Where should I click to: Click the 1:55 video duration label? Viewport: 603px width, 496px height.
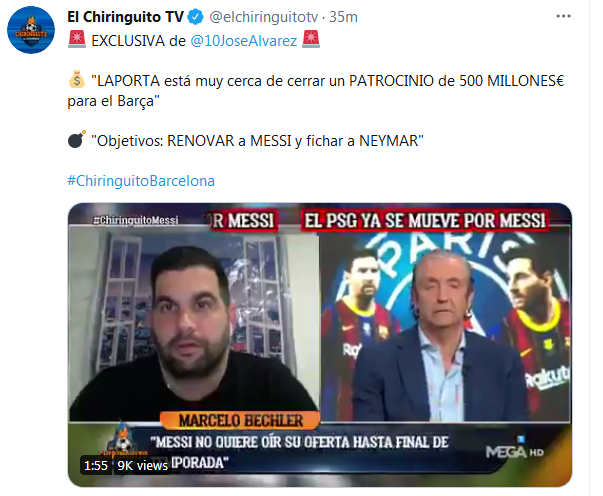[96, 466]
